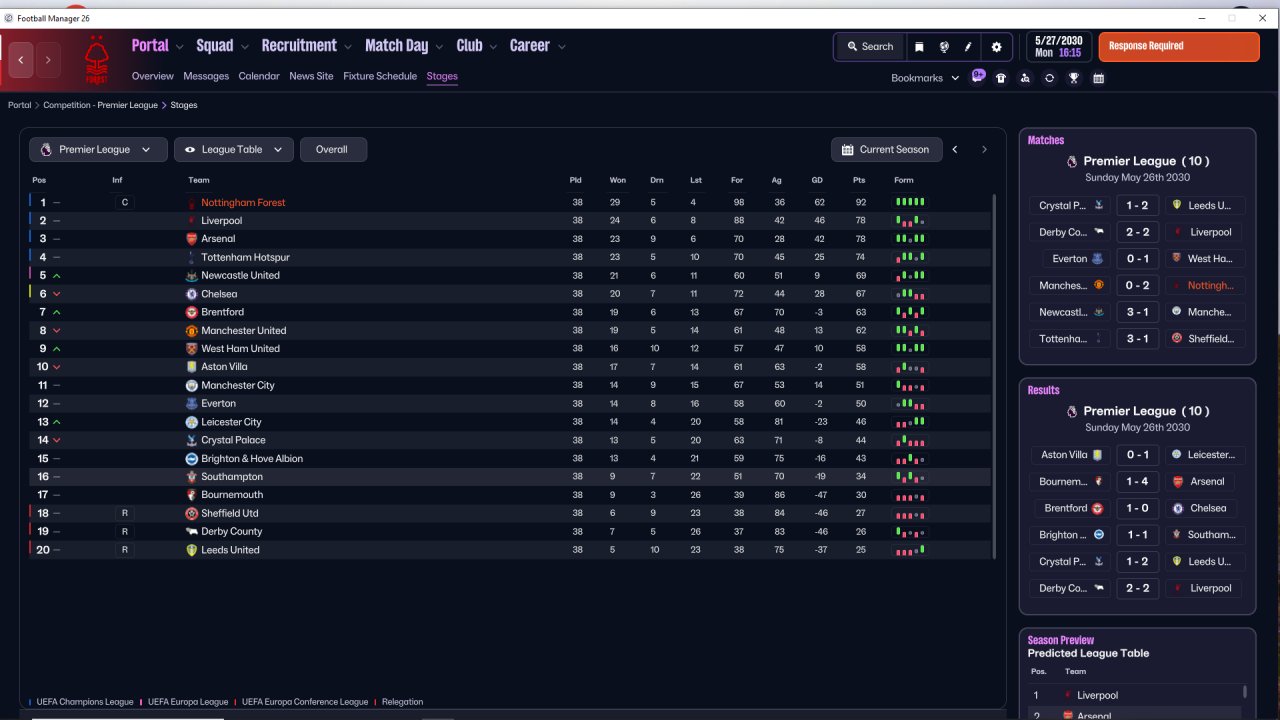Click the Liverpool badge in league table

point(192,221)
